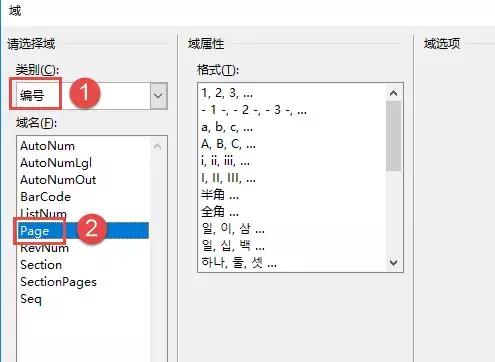The width and height of the screenshot is (495, 362).
Task: Choose the i, ii, iii, ... format
Action: [225, 162]
